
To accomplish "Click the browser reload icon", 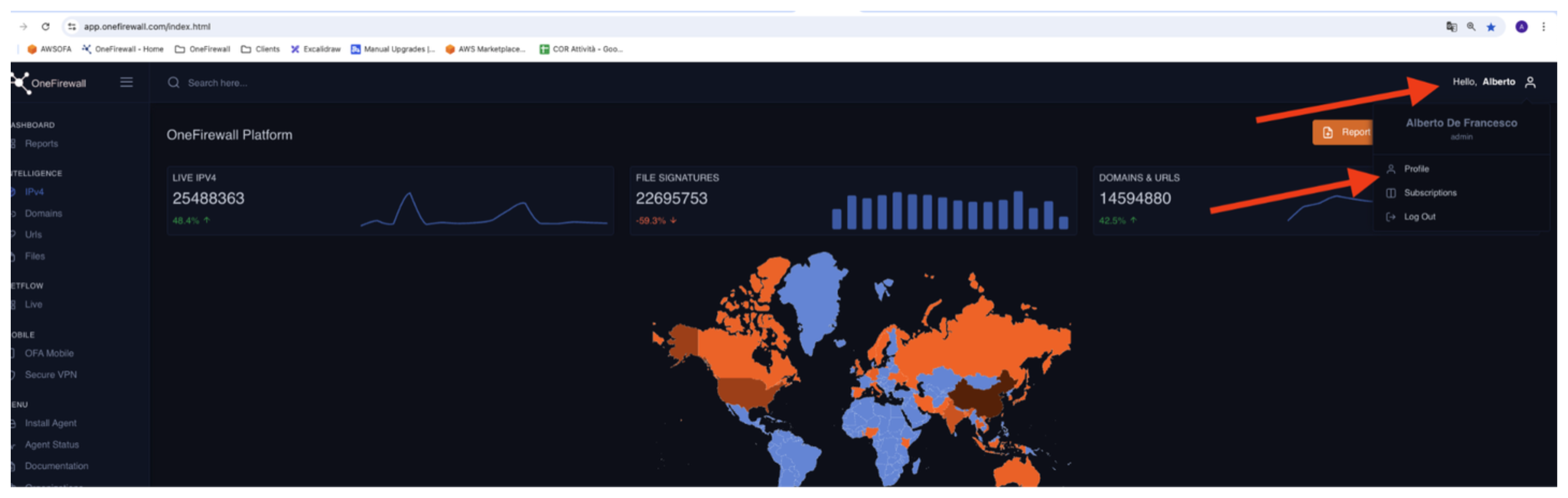I will pyautogui.click(x=46, y=27).
